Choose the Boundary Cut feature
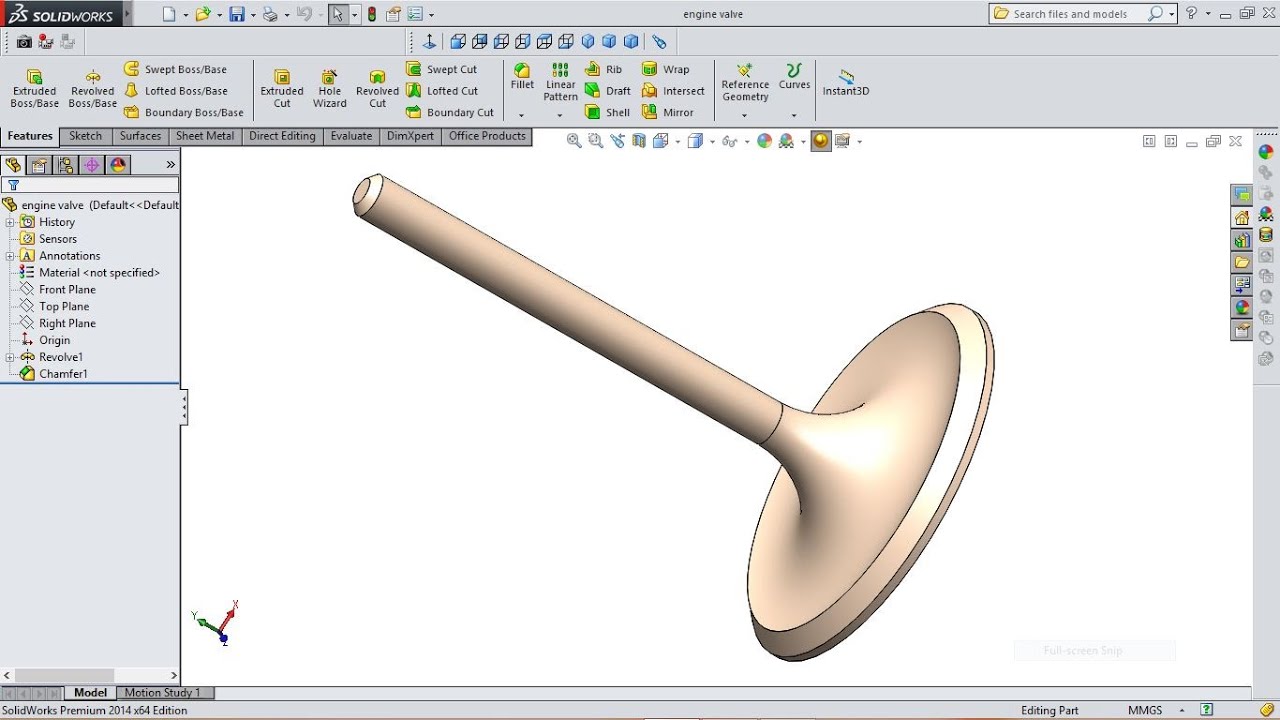The image size is (1280, 720). point(449,112)
